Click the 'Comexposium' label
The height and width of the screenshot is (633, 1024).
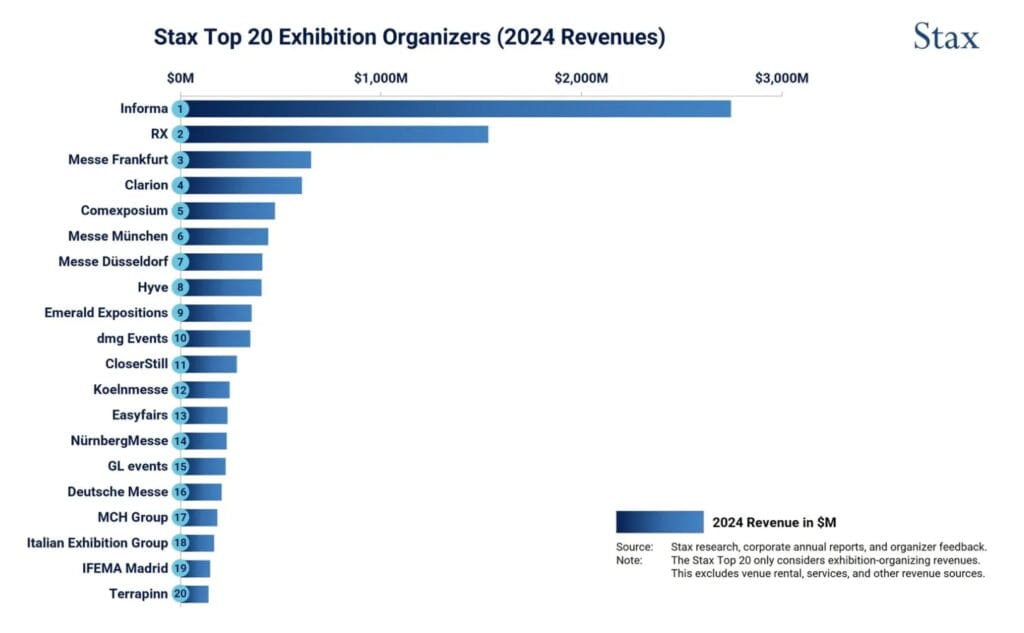(x=124, y=210)
